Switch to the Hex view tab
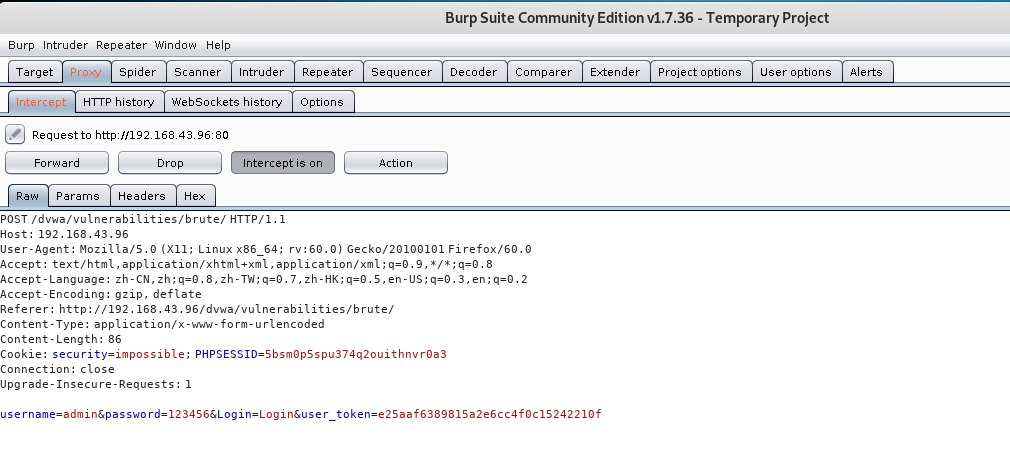The height and width of the screenshot is (476, 1010). [195, 196]
